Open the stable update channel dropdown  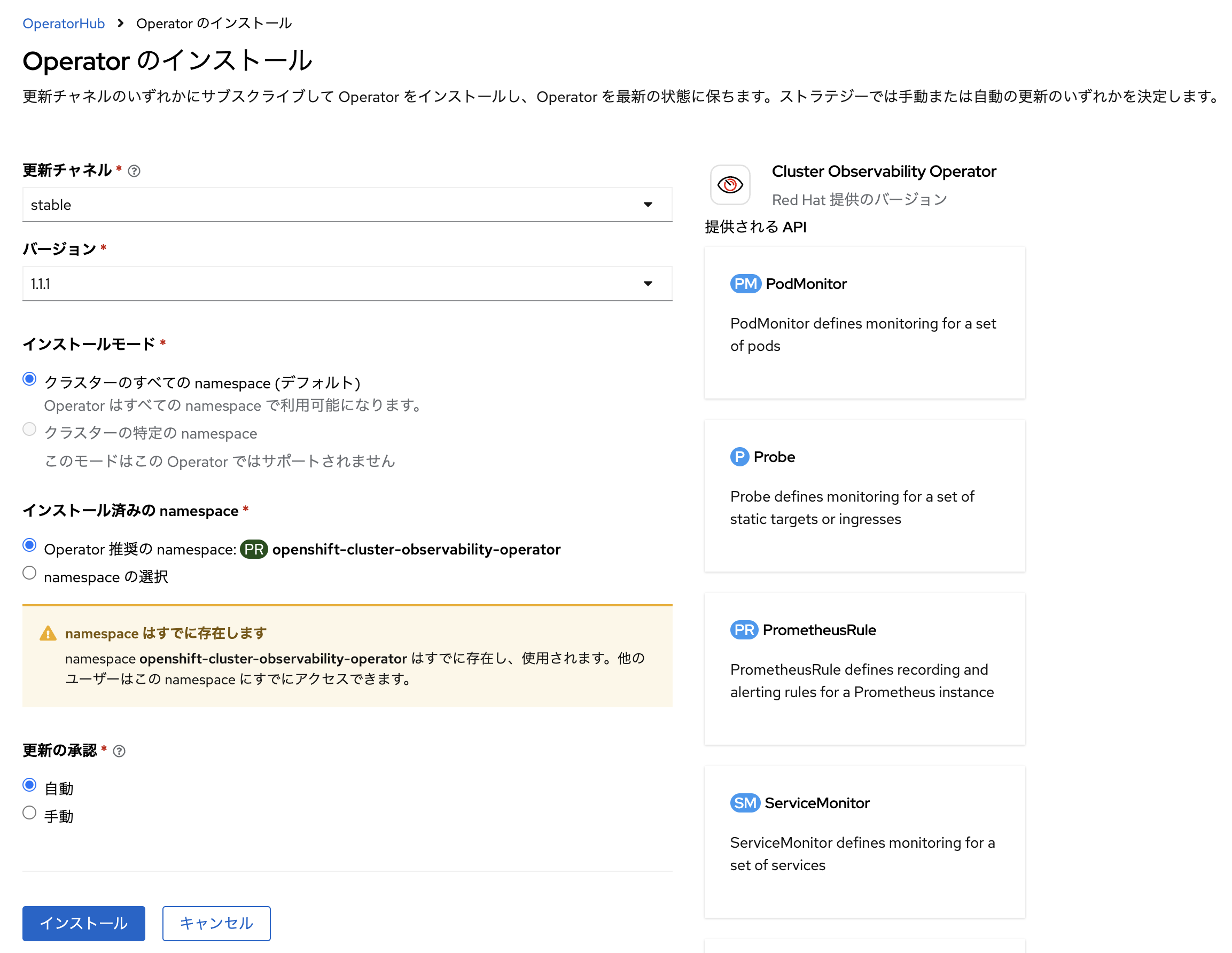347,205
